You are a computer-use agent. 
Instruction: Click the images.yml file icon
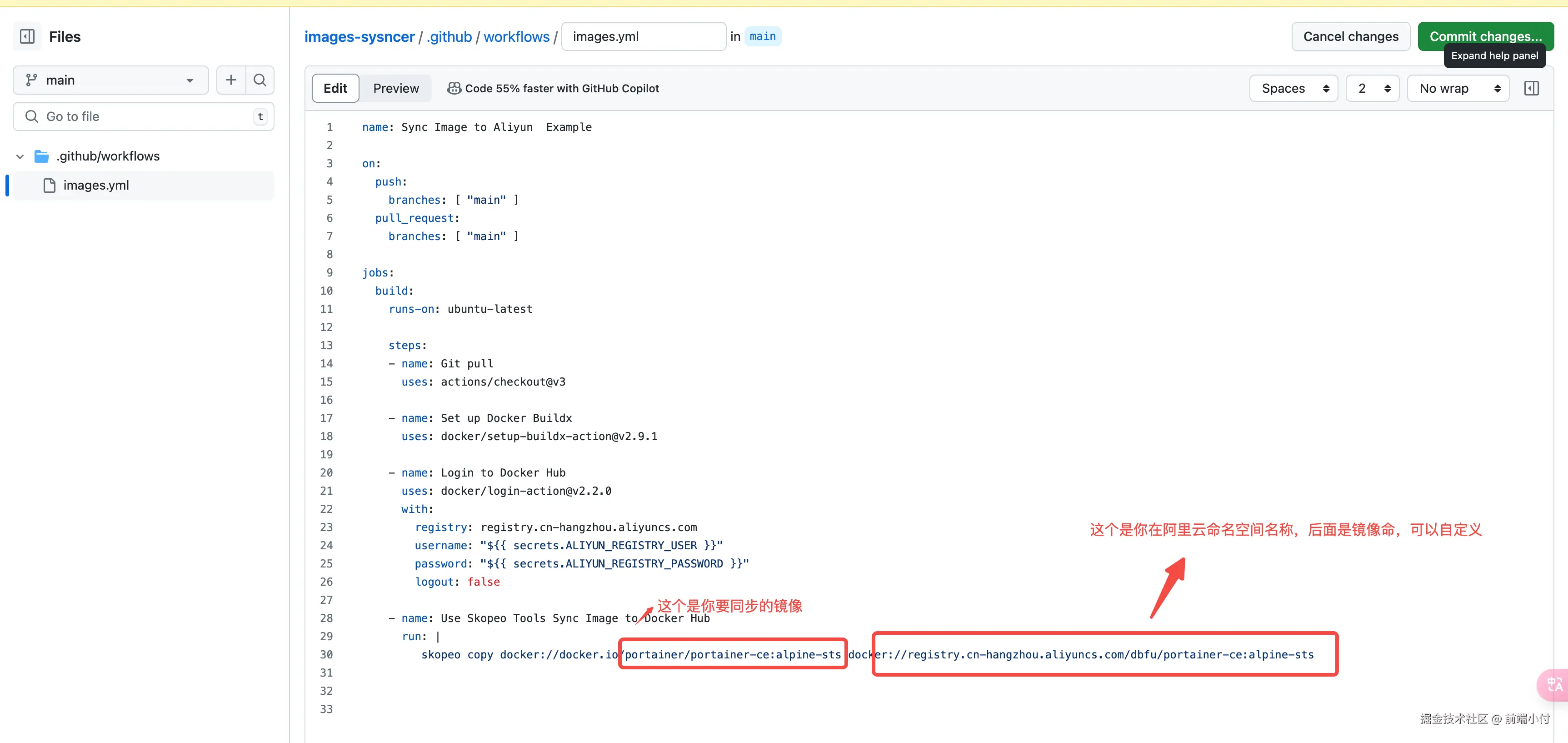(x=50, y=185)
